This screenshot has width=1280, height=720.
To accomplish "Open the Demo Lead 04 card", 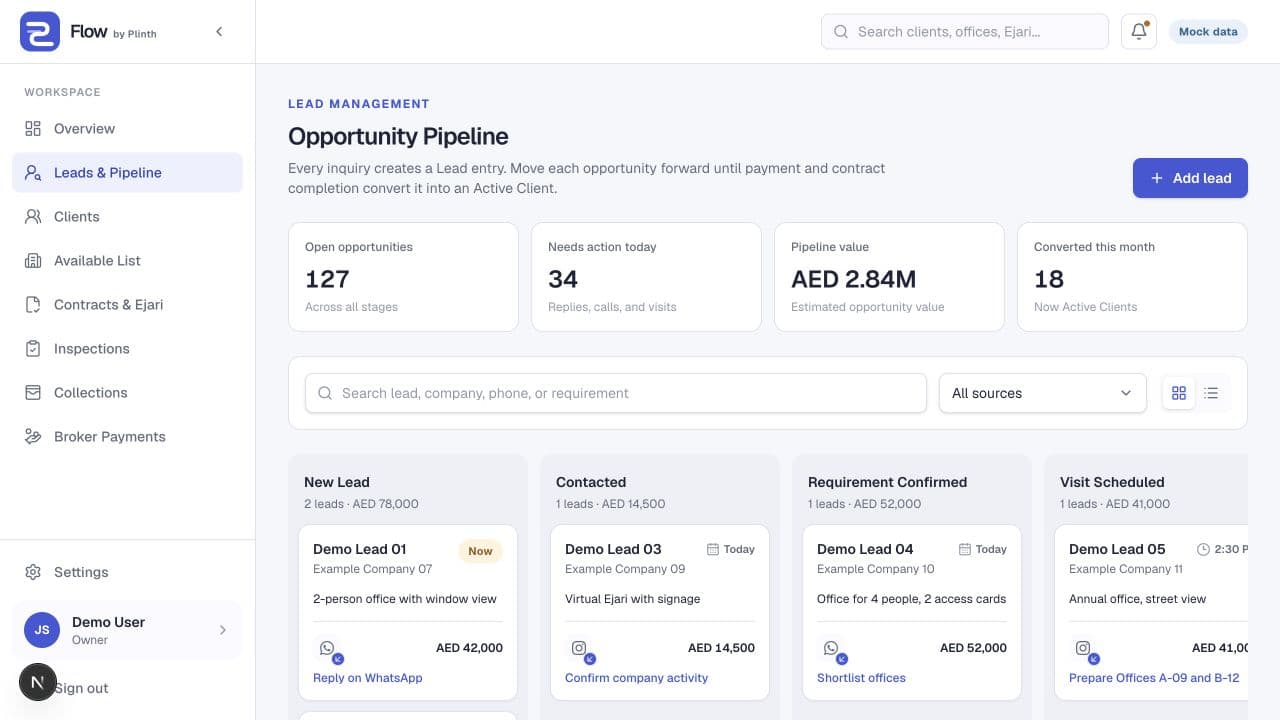I will pyautogui.click(x=912, y=612).
